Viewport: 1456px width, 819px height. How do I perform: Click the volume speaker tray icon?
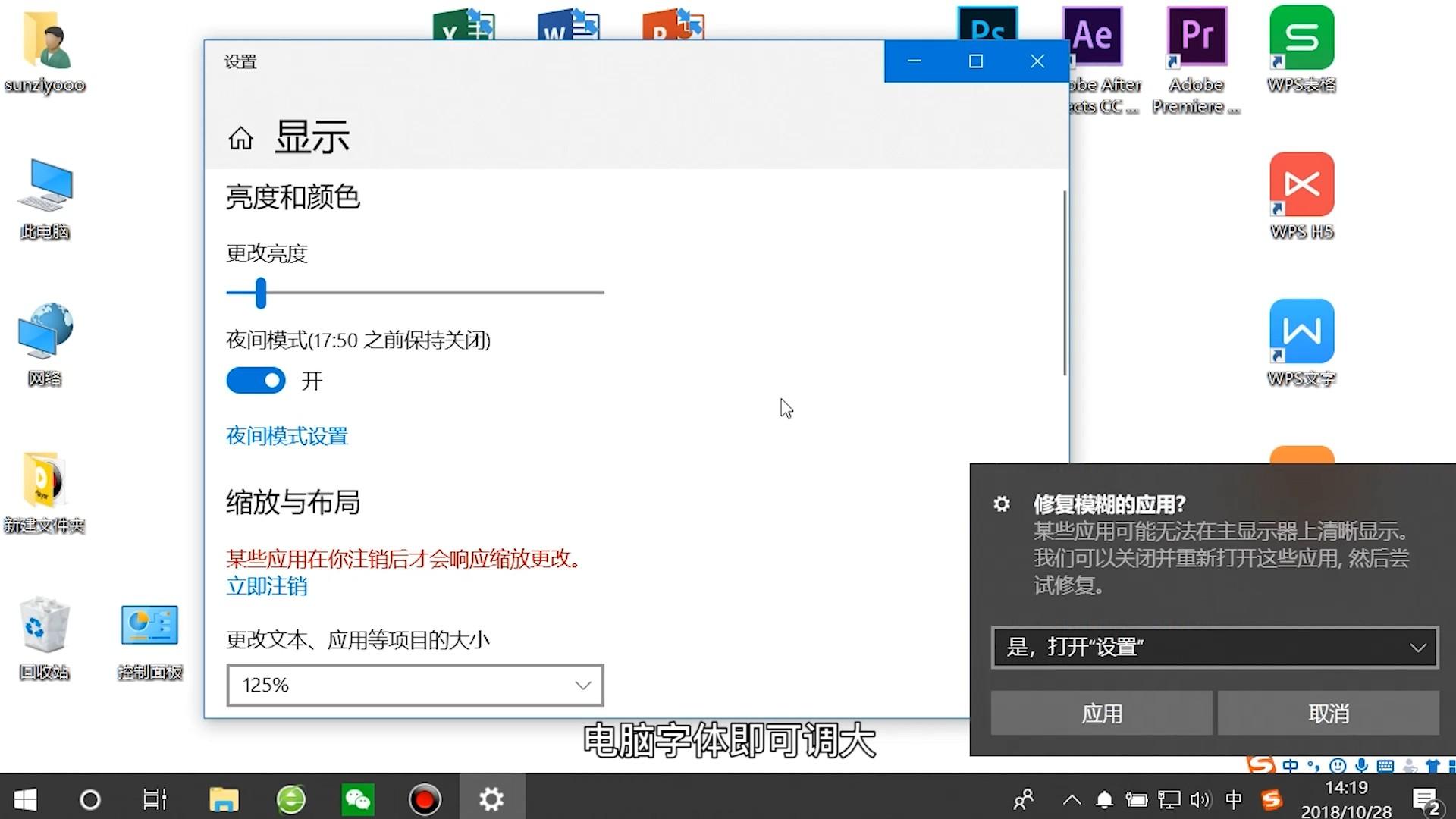(1200, 799)
